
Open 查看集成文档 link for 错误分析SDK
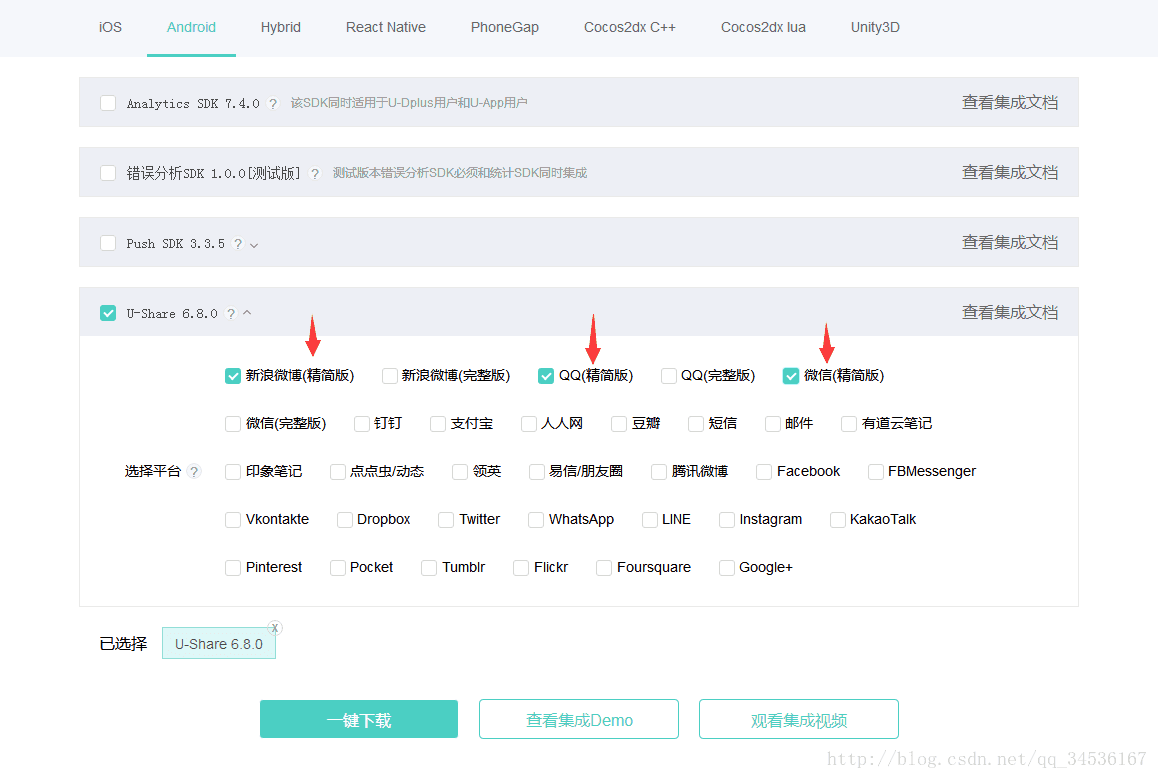[1010, 173]
